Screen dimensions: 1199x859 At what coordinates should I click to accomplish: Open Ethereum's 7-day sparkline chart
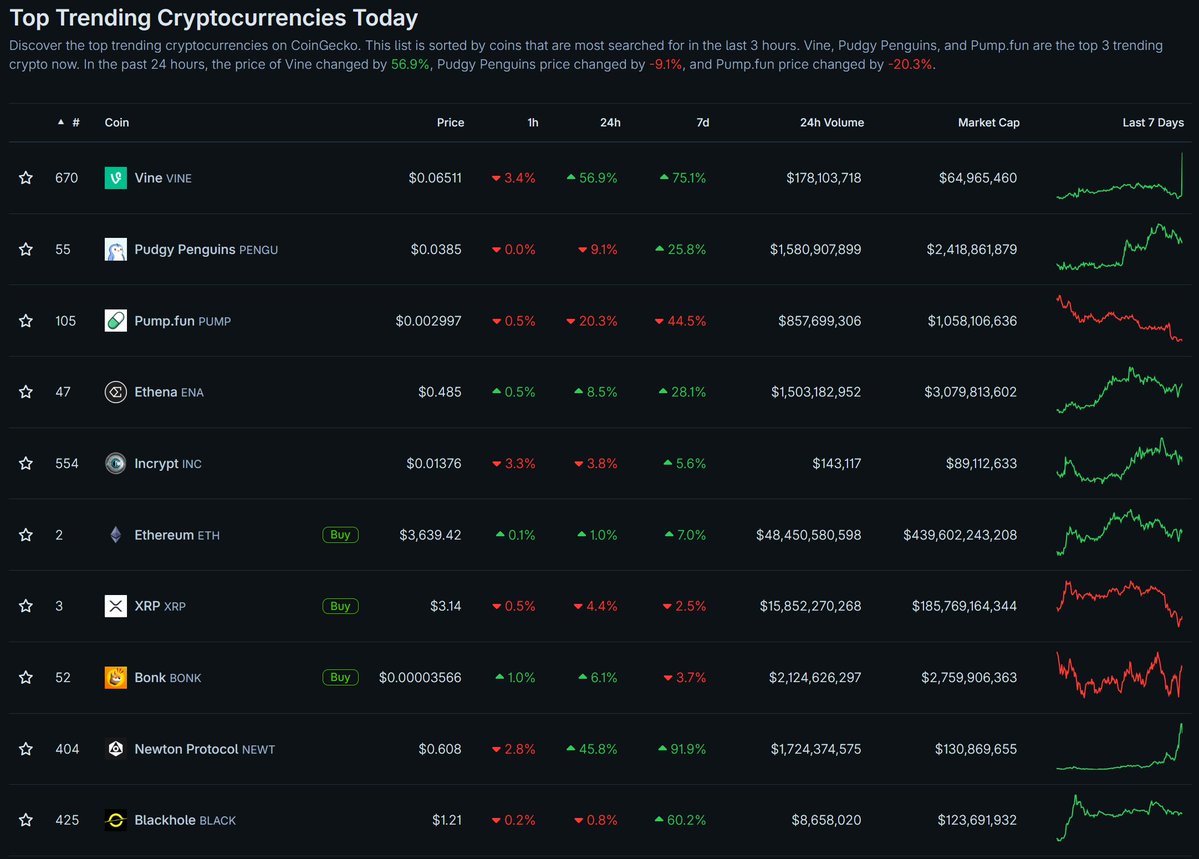(1119, 532)
